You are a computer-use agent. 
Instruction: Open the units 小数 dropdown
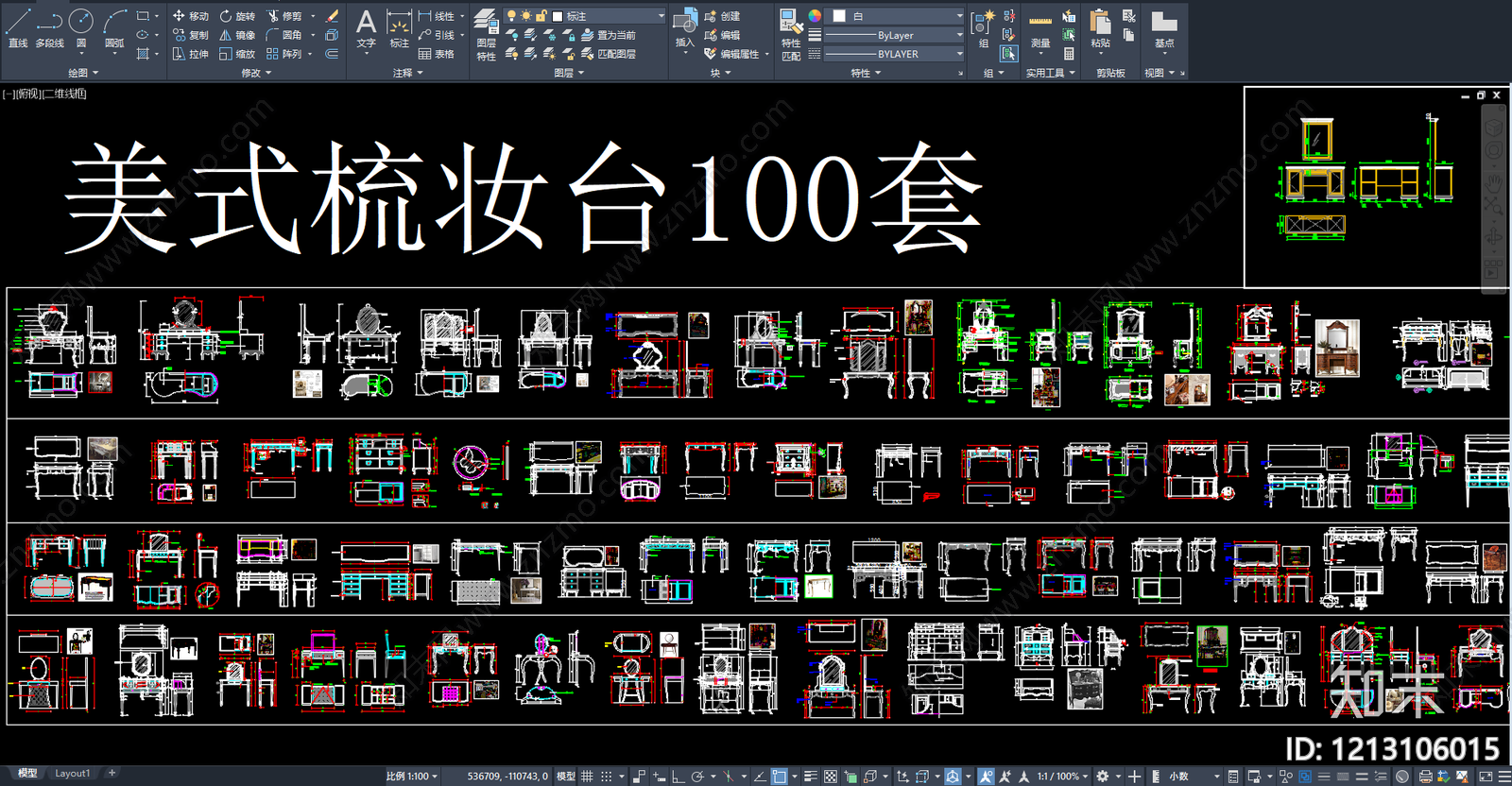tap(1194, 777)
